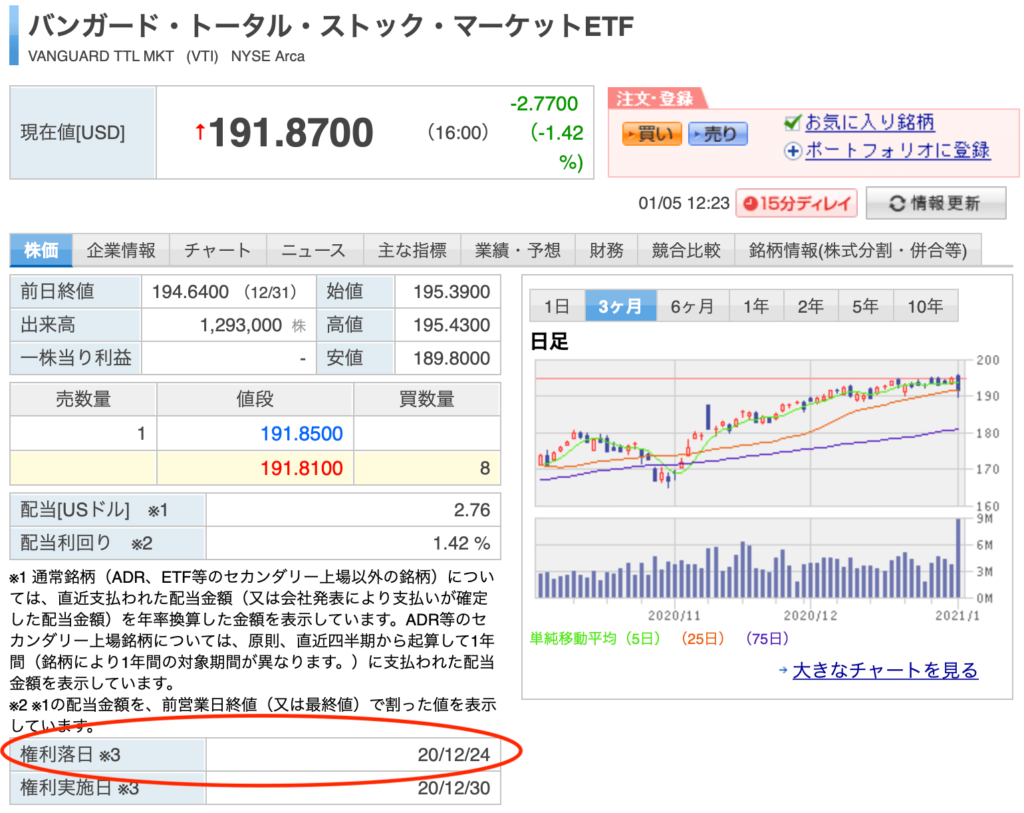Choose the 6ヶ月 chart range

point(692,306)
